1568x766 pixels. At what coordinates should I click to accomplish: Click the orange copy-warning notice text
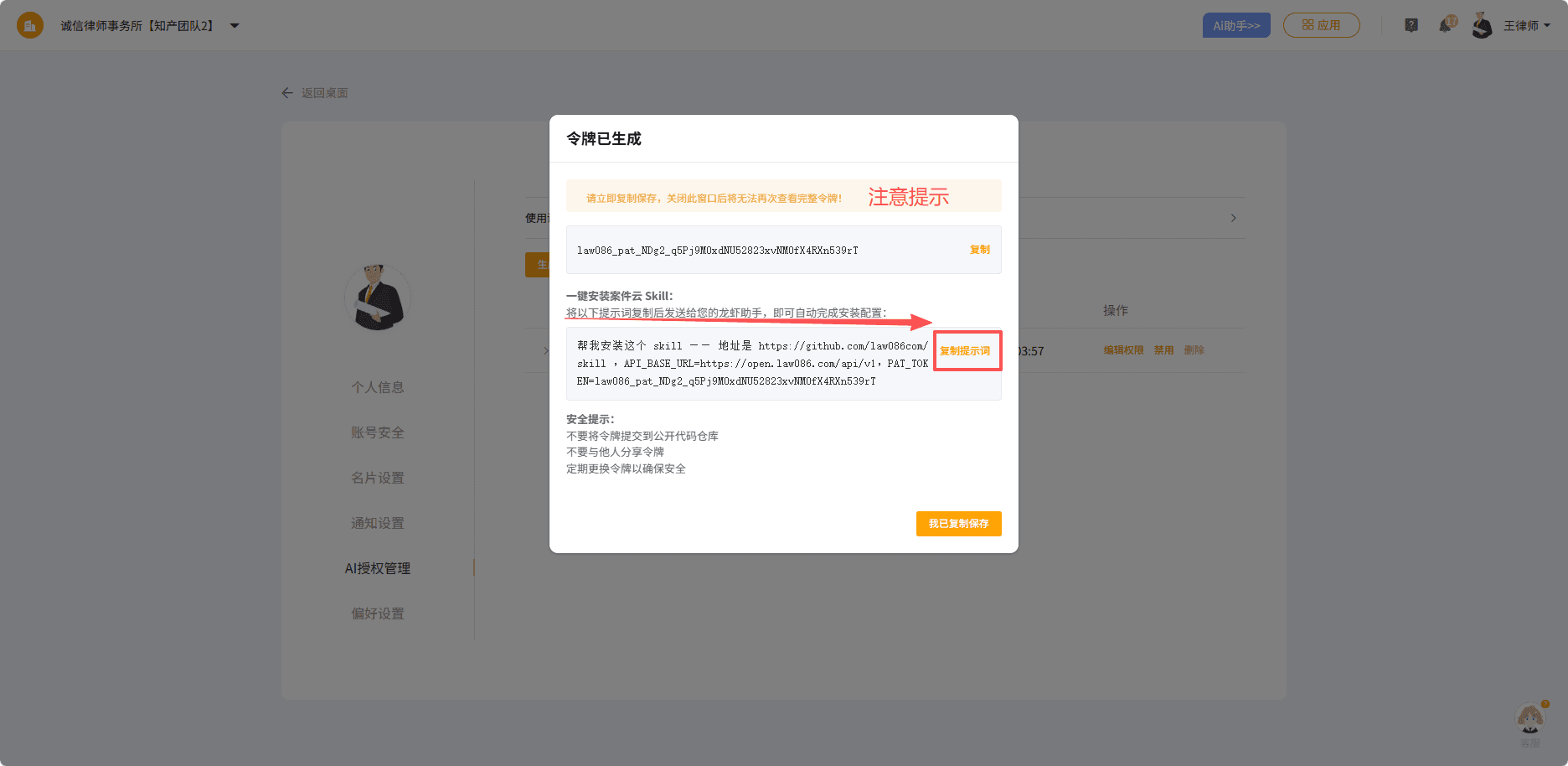(714, 199)
